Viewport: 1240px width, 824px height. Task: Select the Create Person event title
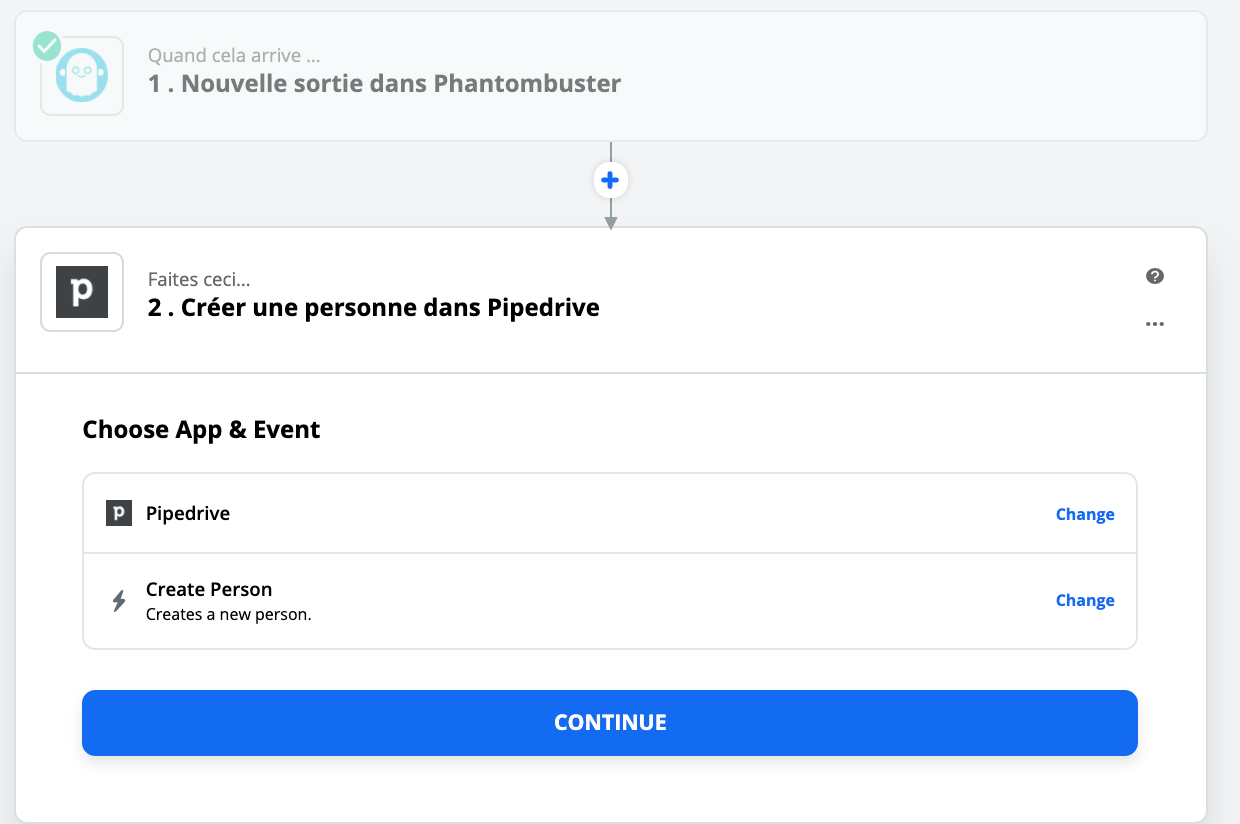(209, 590)
